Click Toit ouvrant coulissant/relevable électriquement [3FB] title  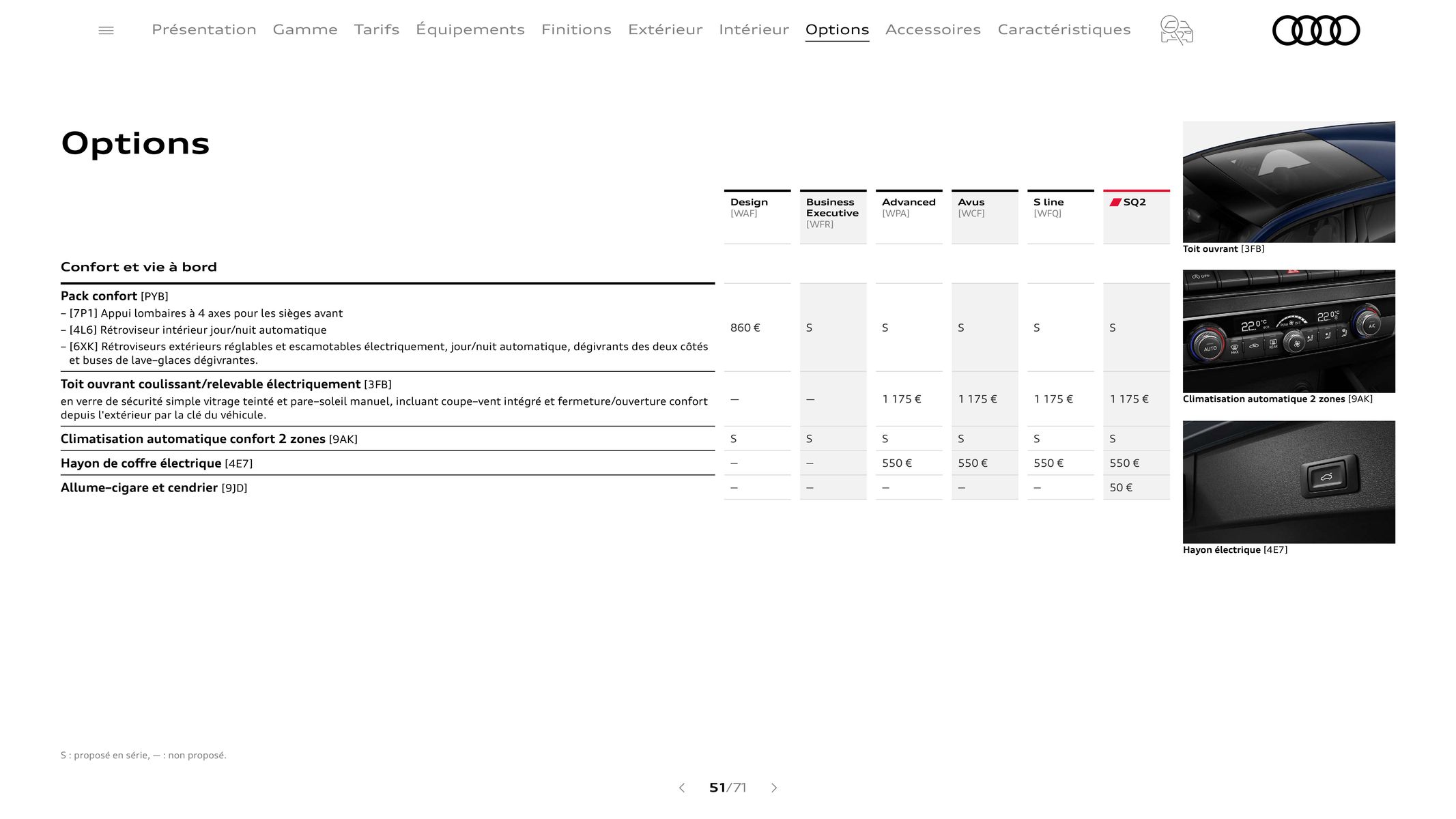[x=226, y=384]
